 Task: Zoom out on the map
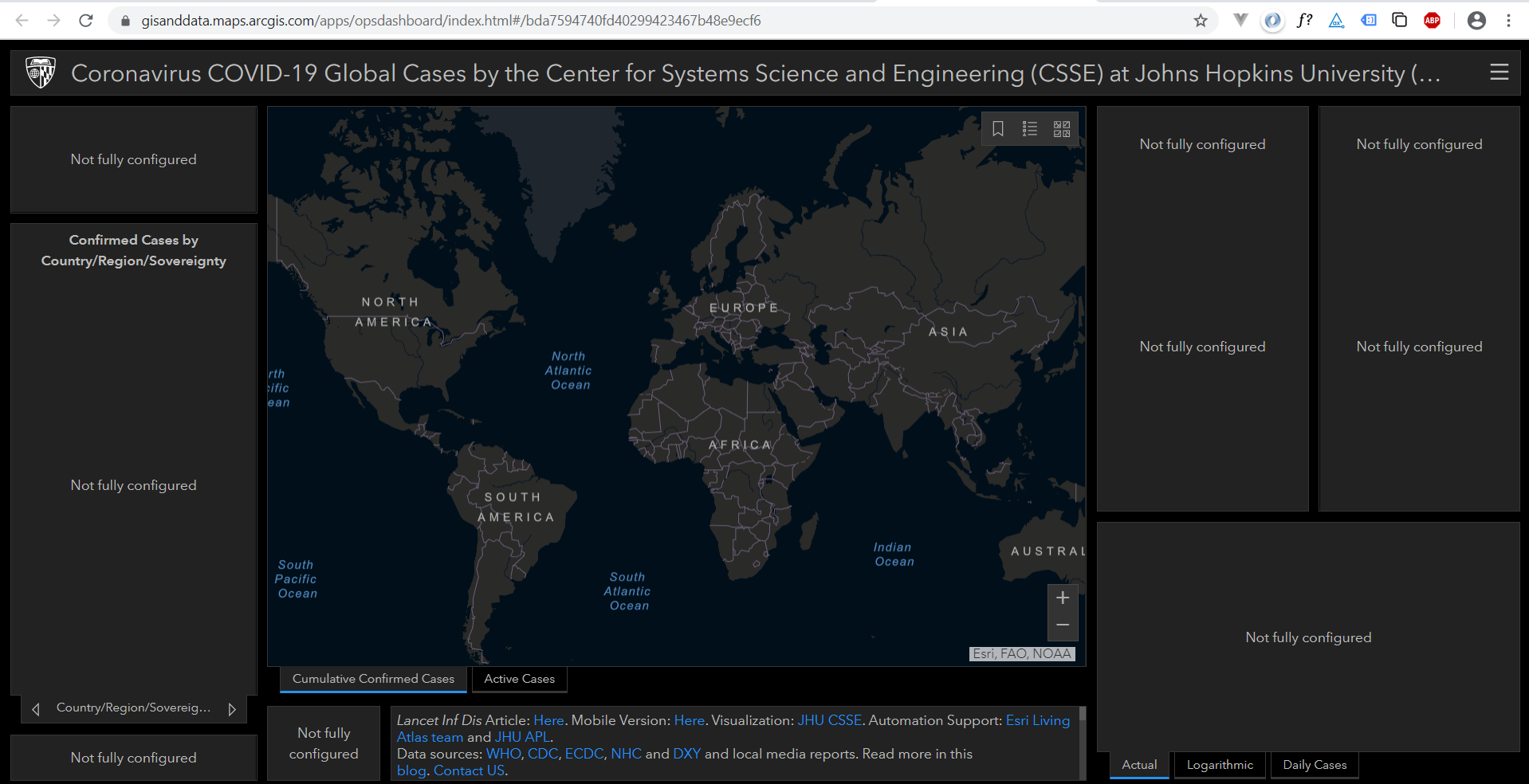1063,626
